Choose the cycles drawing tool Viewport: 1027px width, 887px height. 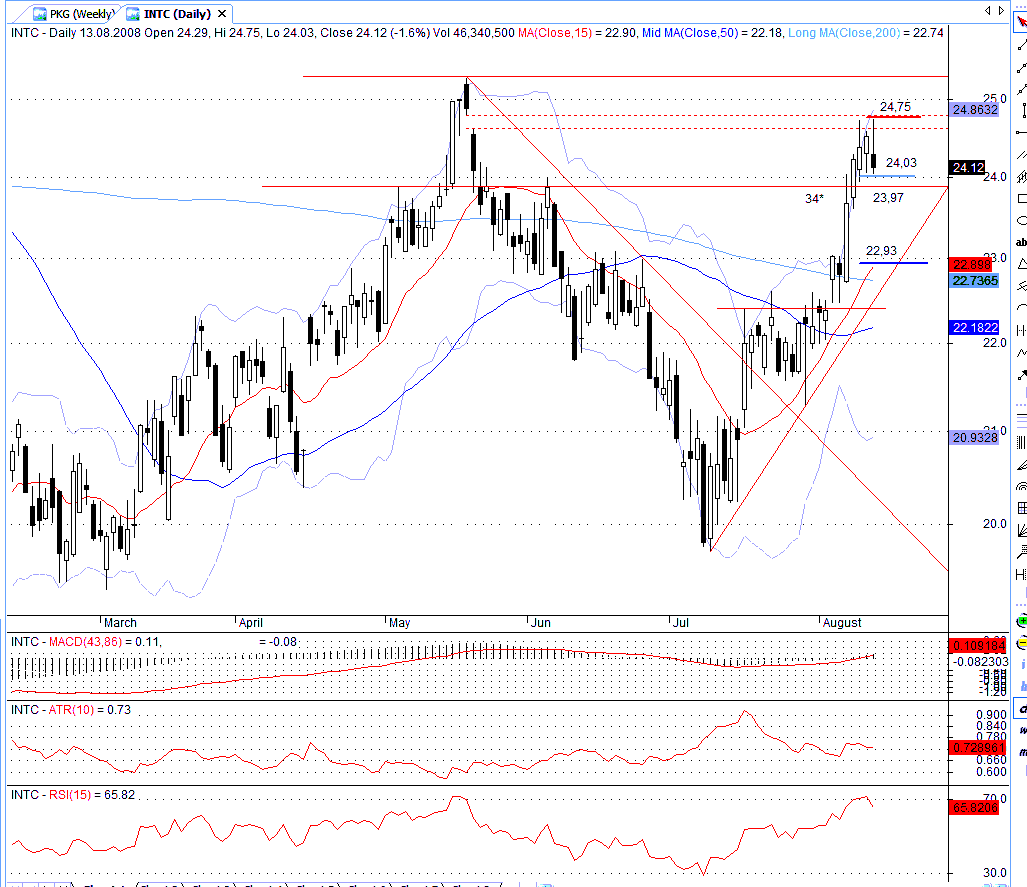pyautogui.click(x=1022, y=330)
